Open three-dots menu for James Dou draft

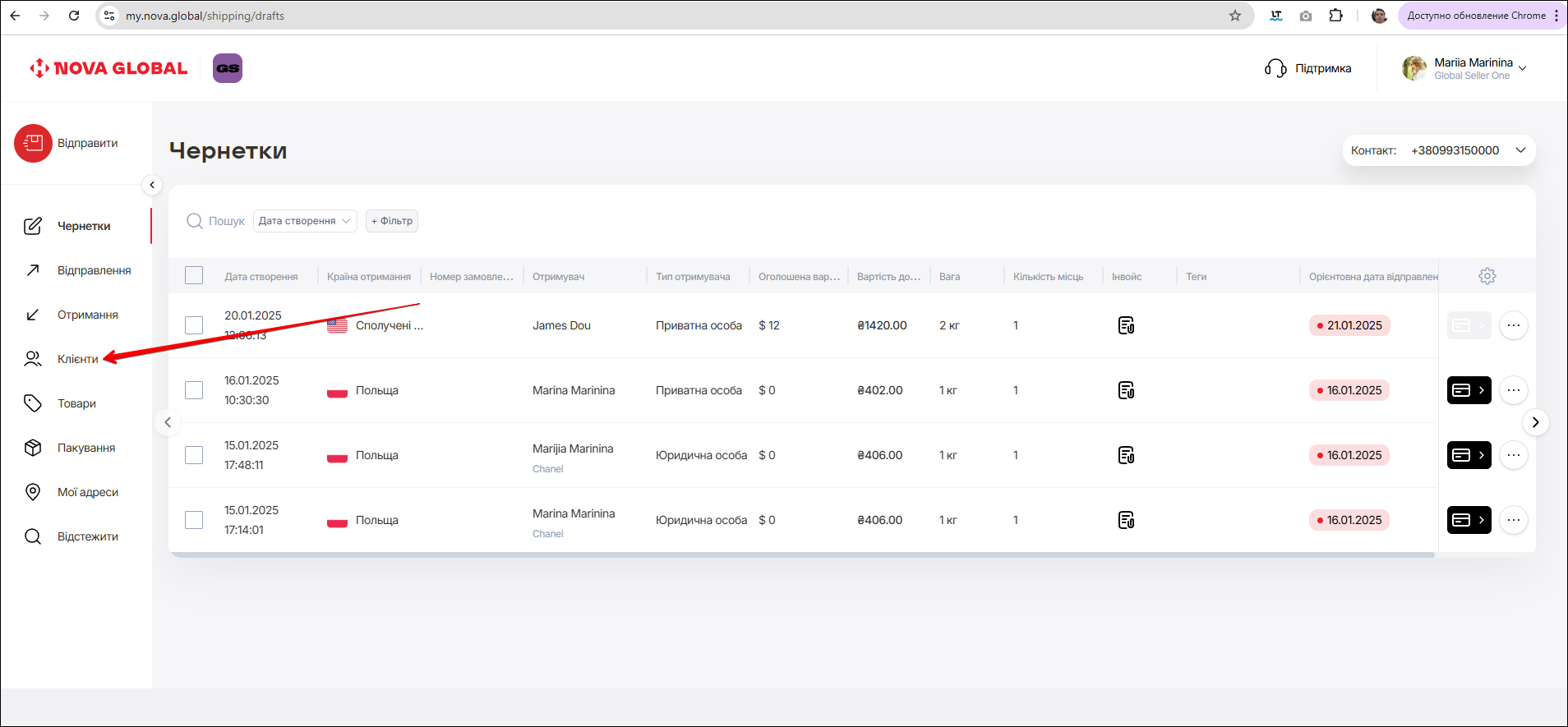tap(1513, 325)
